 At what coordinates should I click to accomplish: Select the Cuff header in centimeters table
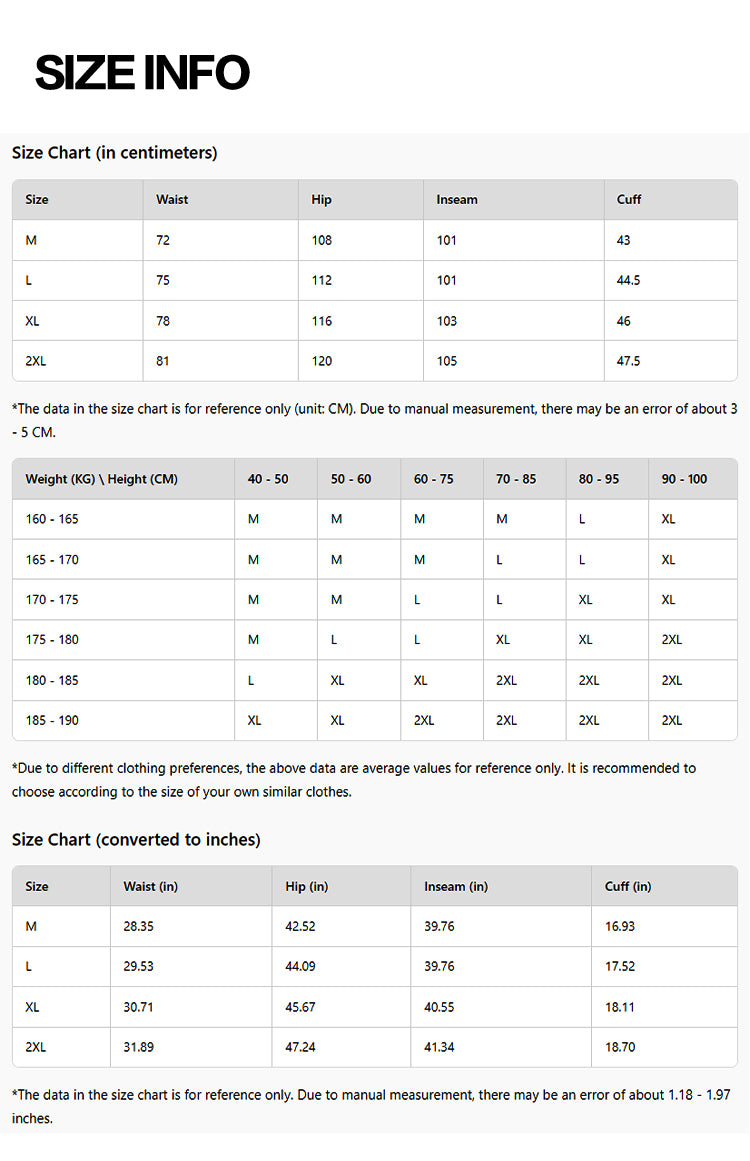tap(629, 200)
